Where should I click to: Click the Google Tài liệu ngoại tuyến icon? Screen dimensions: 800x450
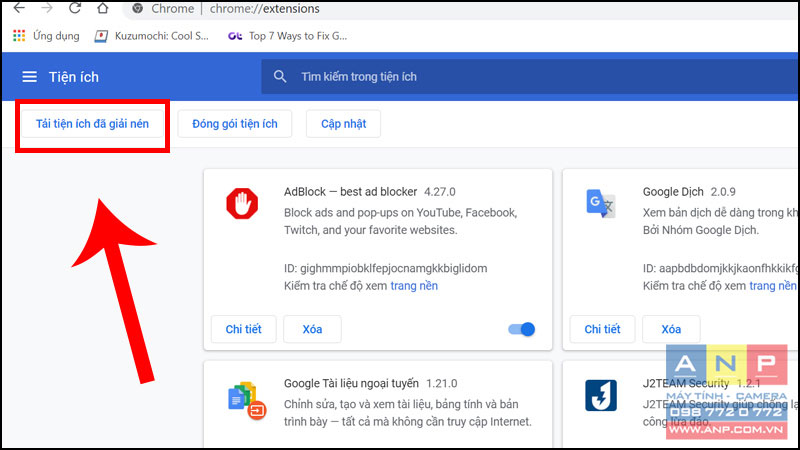point(246,400)
